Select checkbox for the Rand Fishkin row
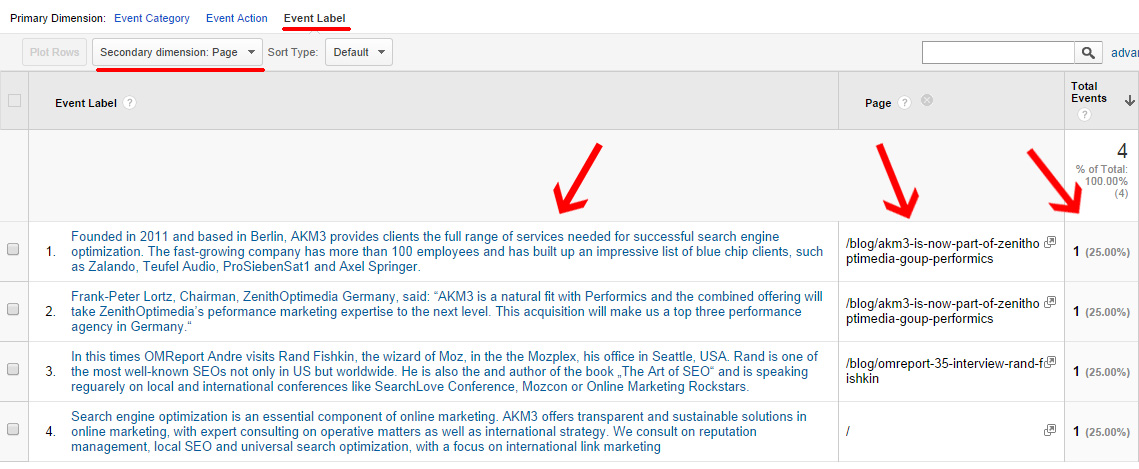1139x469 pixels. tap(14, 370)
